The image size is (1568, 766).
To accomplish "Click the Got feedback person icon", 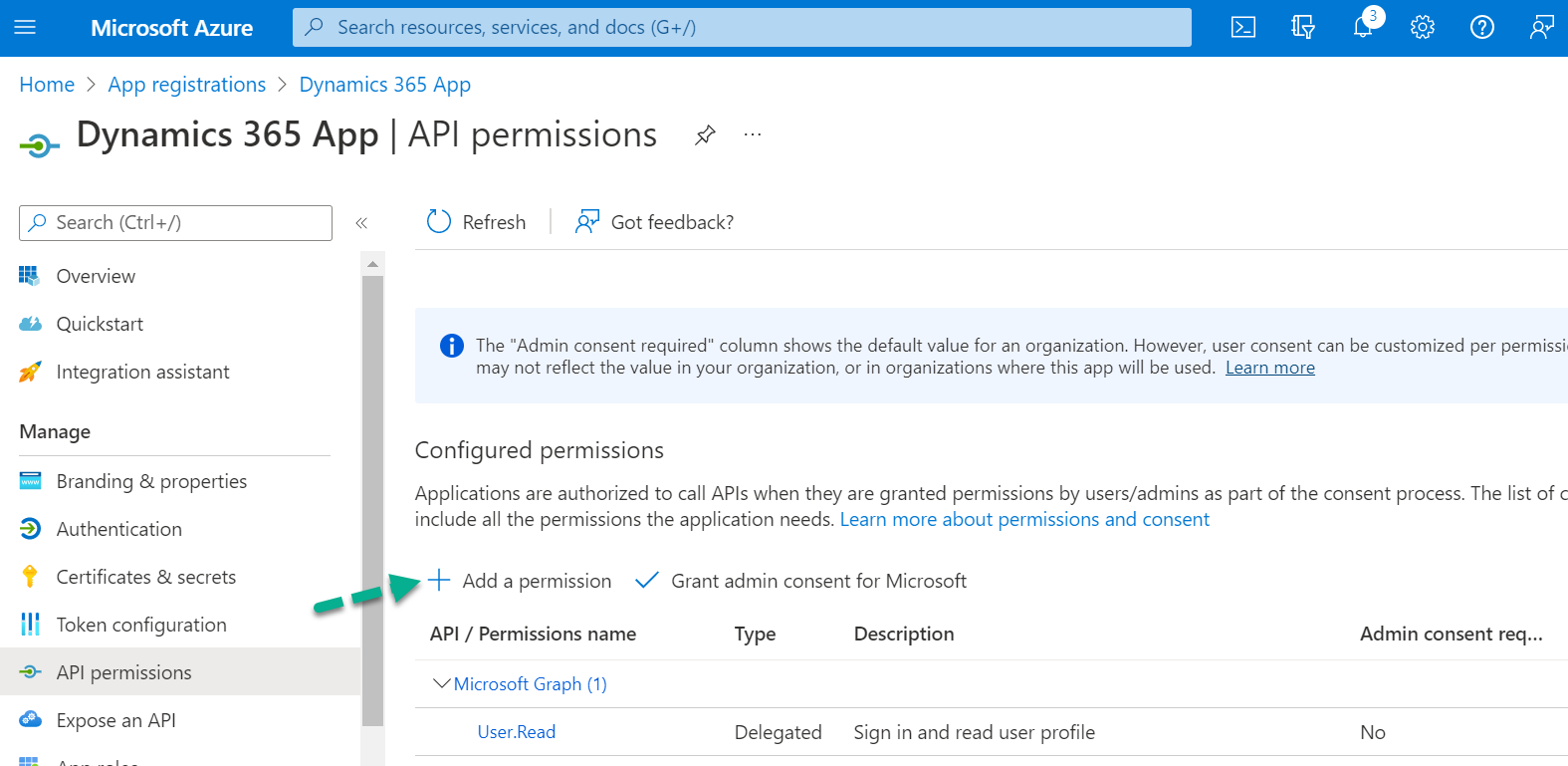I will pyautogui.click(x=587, y=221).
